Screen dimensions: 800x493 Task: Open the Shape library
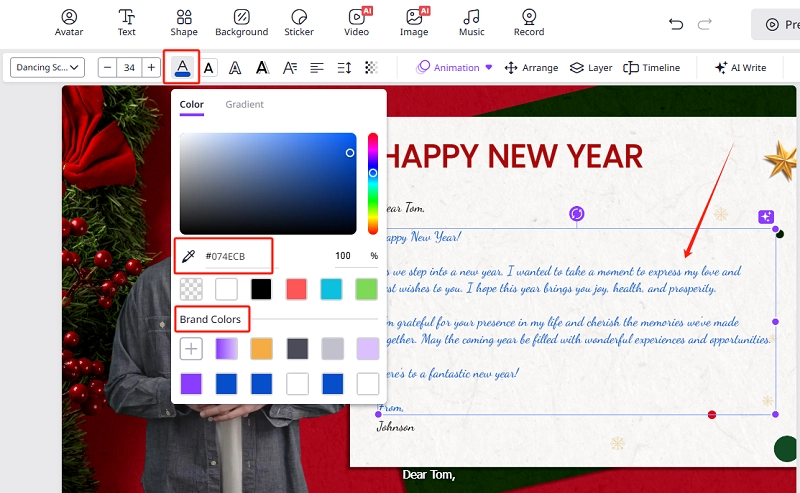(184, 23)
